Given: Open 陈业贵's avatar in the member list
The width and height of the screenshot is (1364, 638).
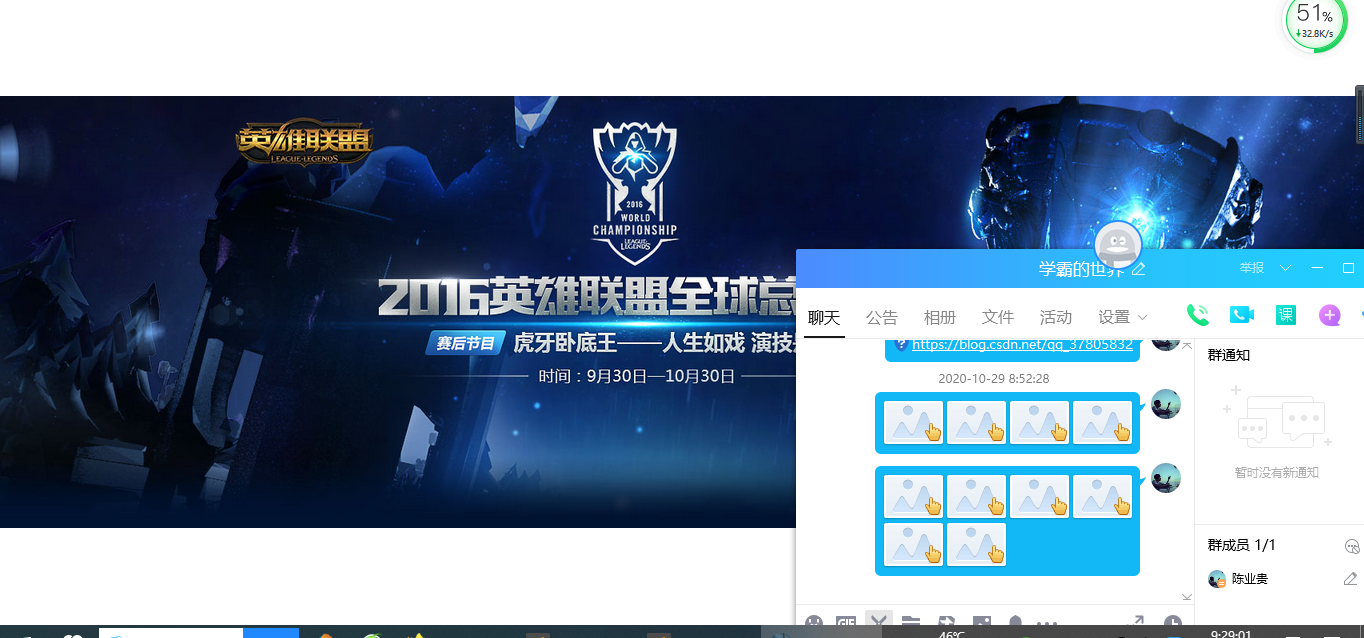Looking at the screenshot, I should click(x=1217, y=579).
